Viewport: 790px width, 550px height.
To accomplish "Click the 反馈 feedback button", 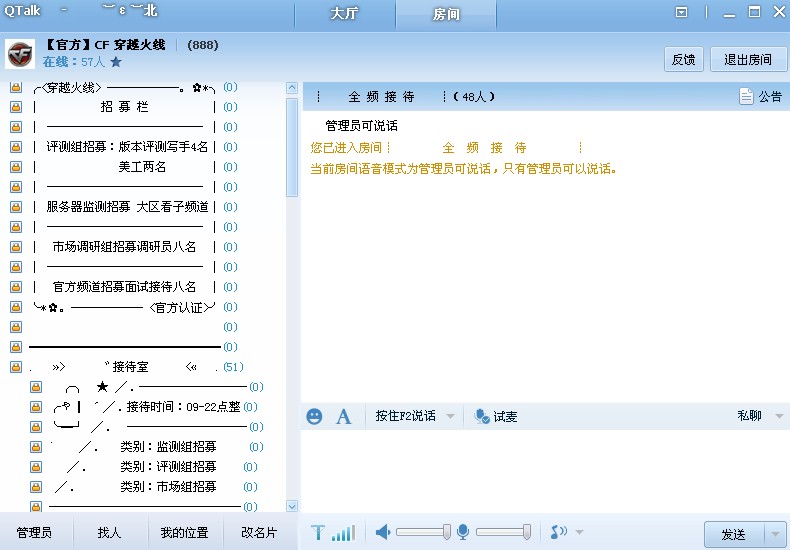I will (x=684, y=59).
